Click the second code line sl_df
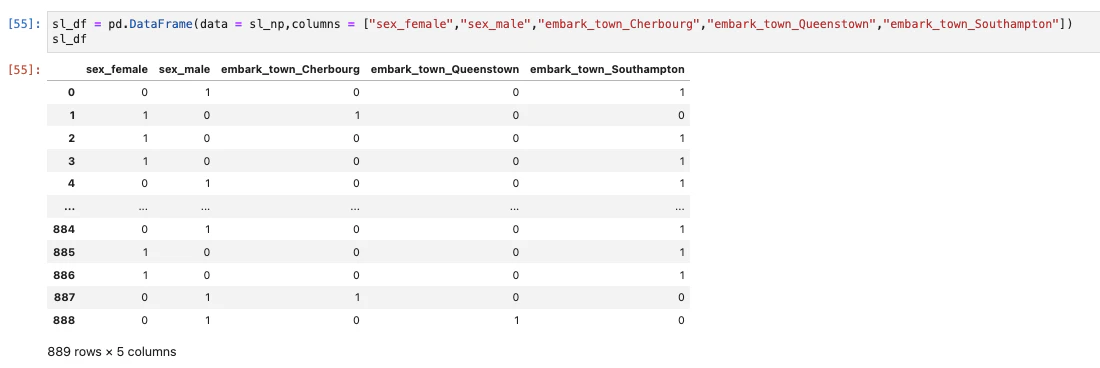Screen dimensions: 1100x368 (69, 39)
